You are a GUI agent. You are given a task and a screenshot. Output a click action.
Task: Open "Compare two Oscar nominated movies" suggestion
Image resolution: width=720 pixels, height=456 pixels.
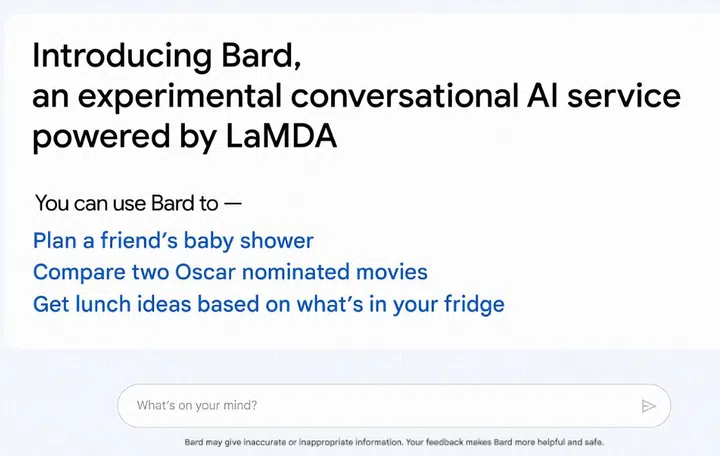(x=230, y=272)
